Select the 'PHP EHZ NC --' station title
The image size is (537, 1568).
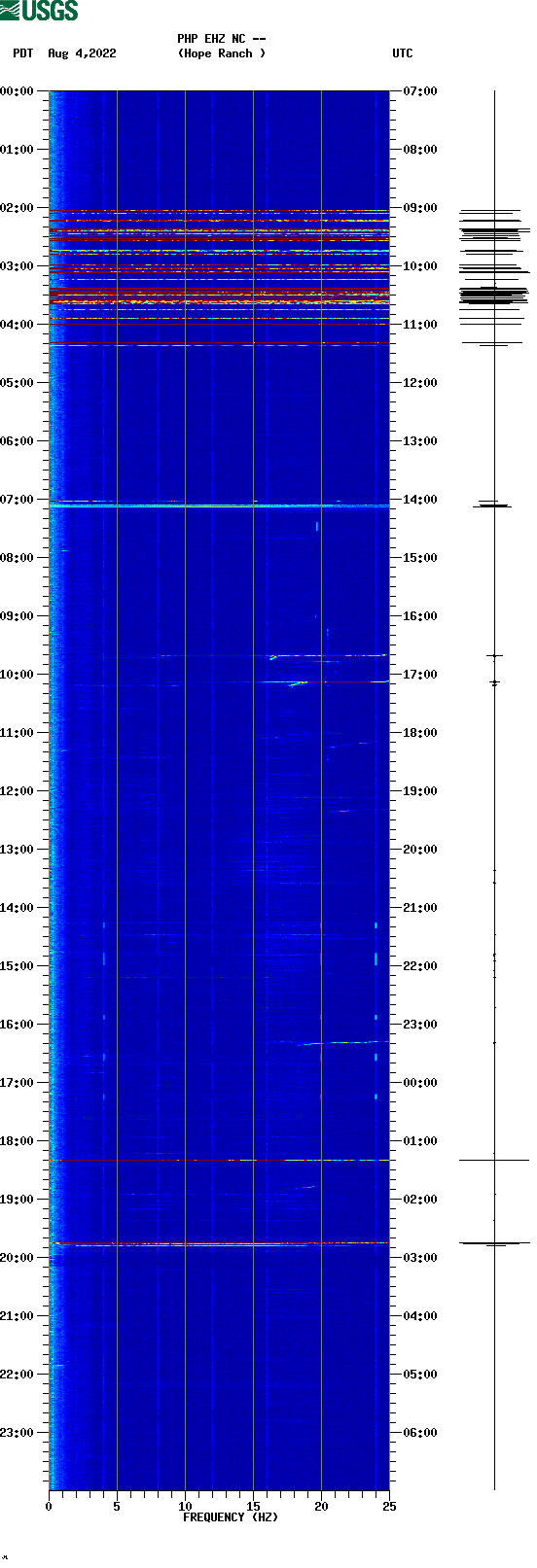coord(222,39)
